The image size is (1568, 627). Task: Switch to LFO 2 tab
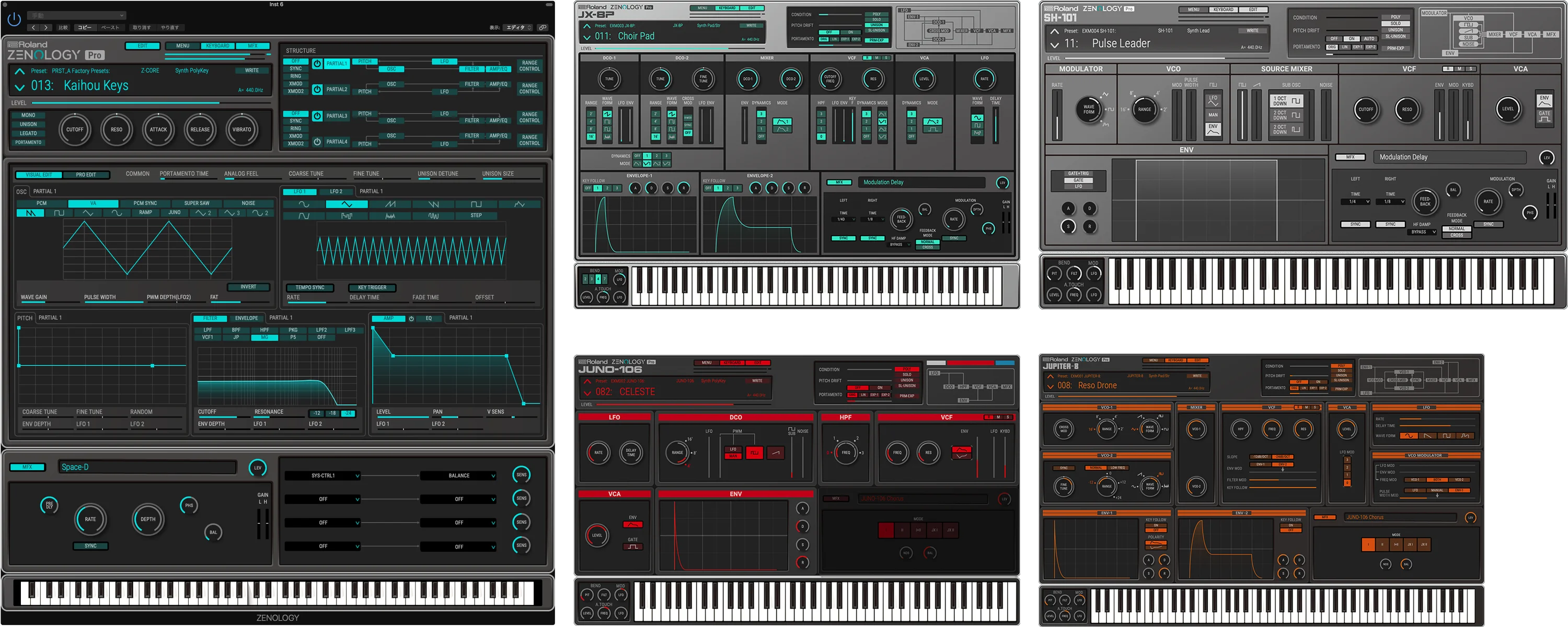(x=336, y=192)
